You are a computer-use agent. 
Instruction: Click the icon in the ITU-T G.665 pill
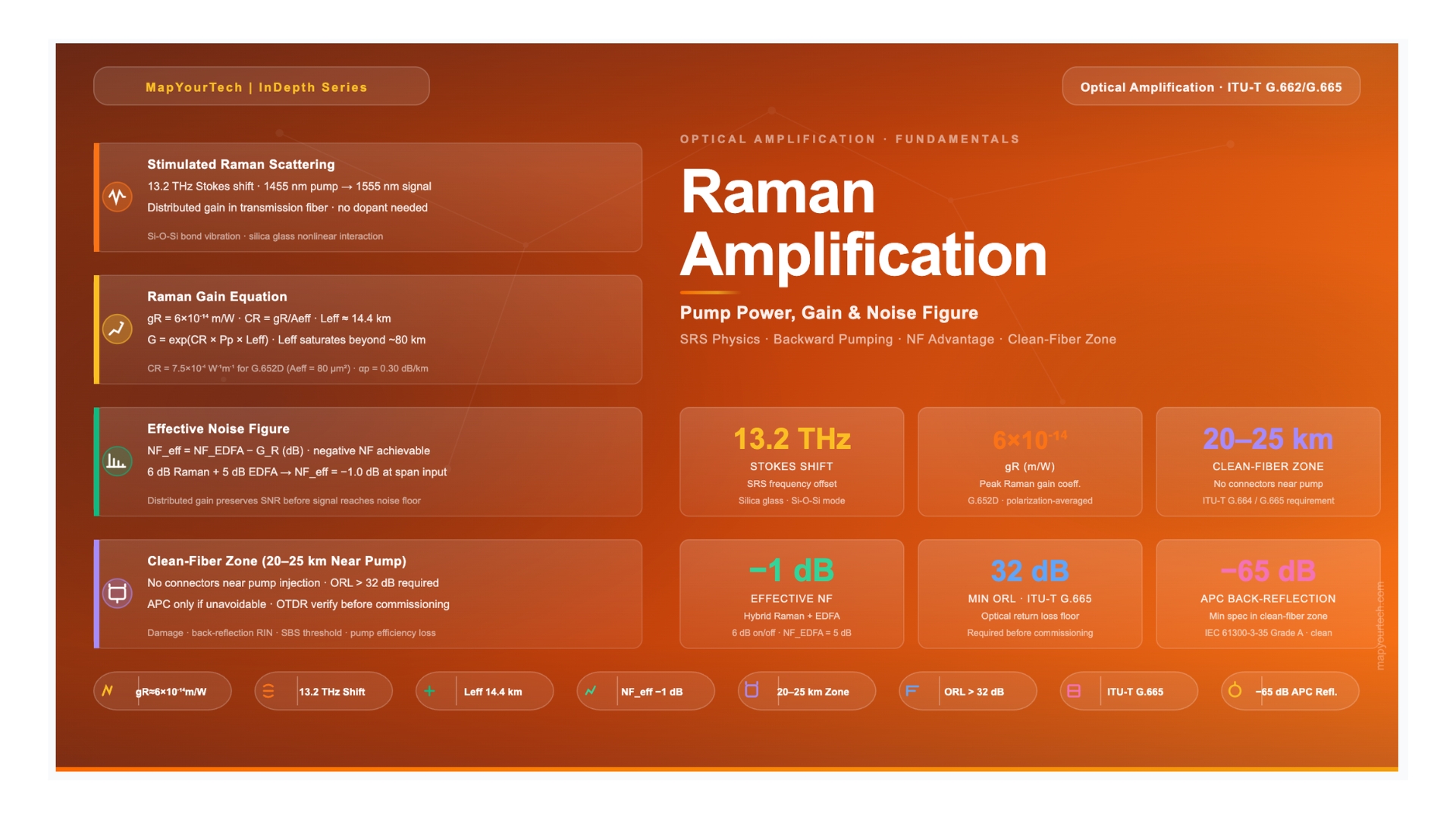coord(1074,691)
